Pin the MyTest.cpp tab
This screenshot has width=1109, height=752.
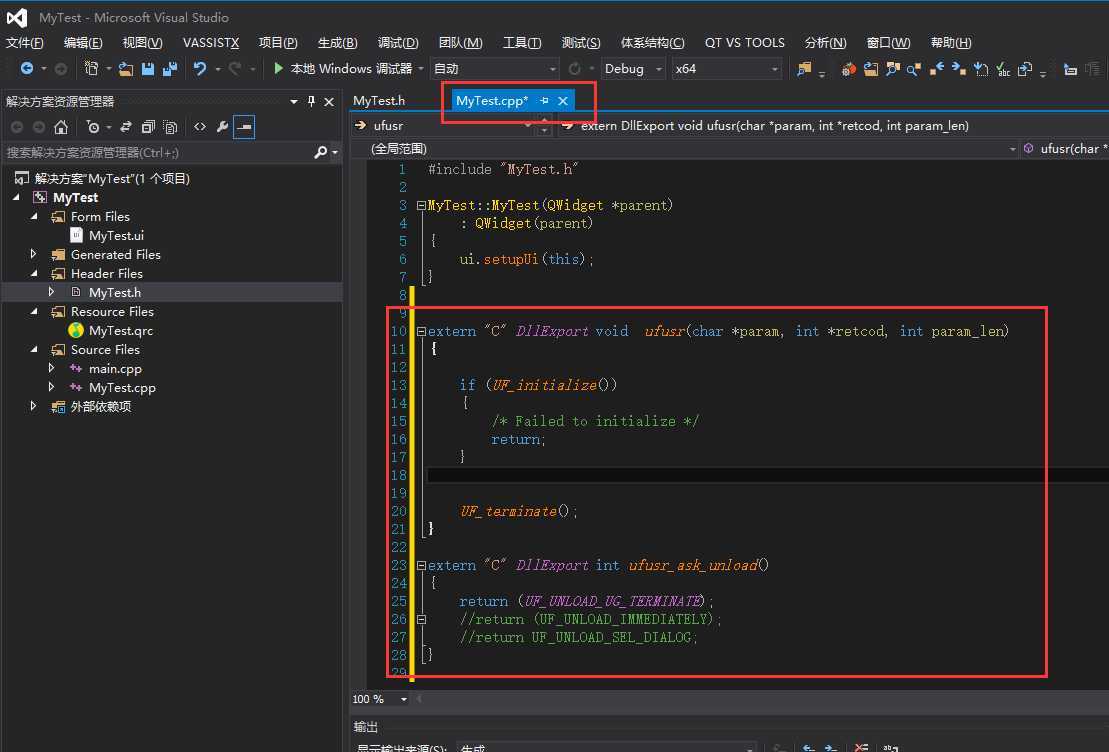[544, 100]
